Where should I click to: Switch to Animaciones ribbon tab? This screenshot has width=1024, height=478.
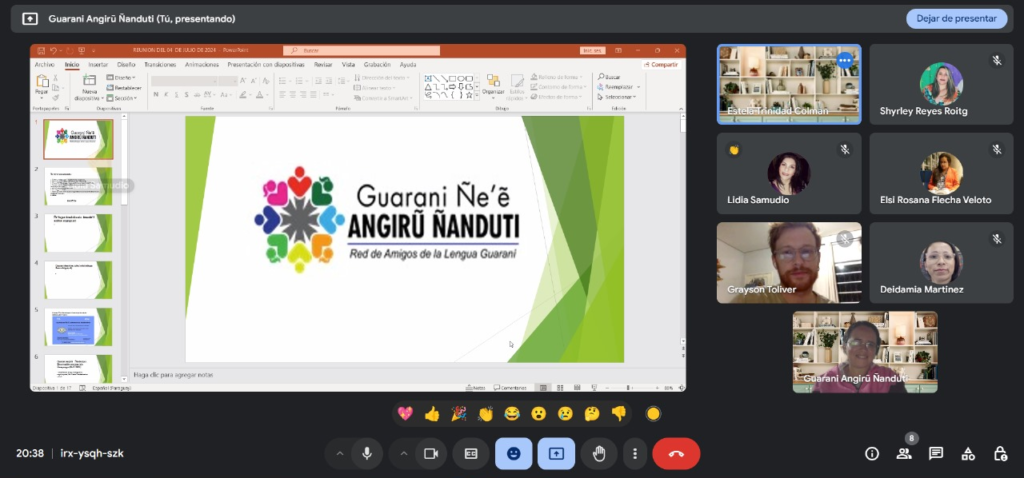point(202,65)
